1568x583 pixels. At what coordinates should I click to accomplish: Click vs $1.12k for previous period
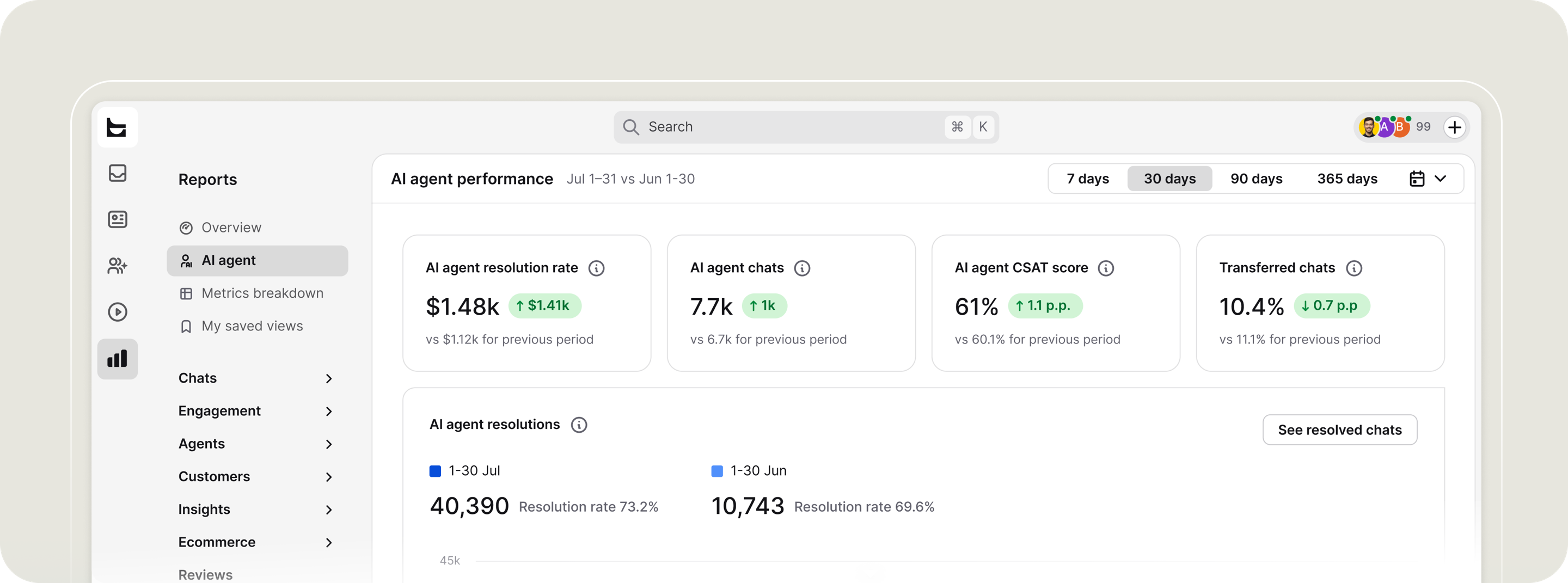point(510,340)
